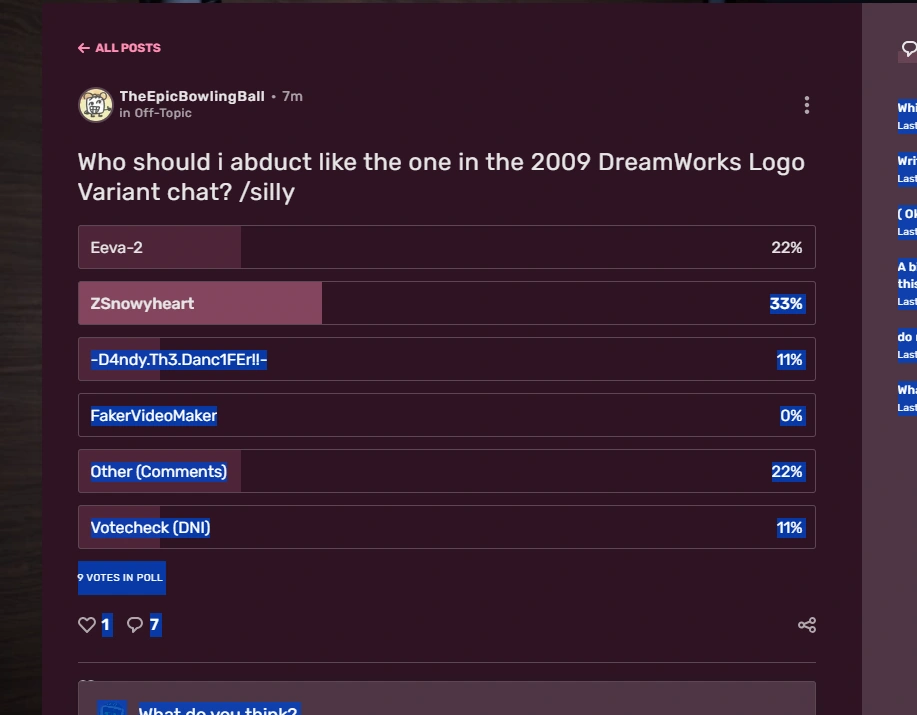Open the post options three-dot menu
917x715 pixels.
point(806,104)
